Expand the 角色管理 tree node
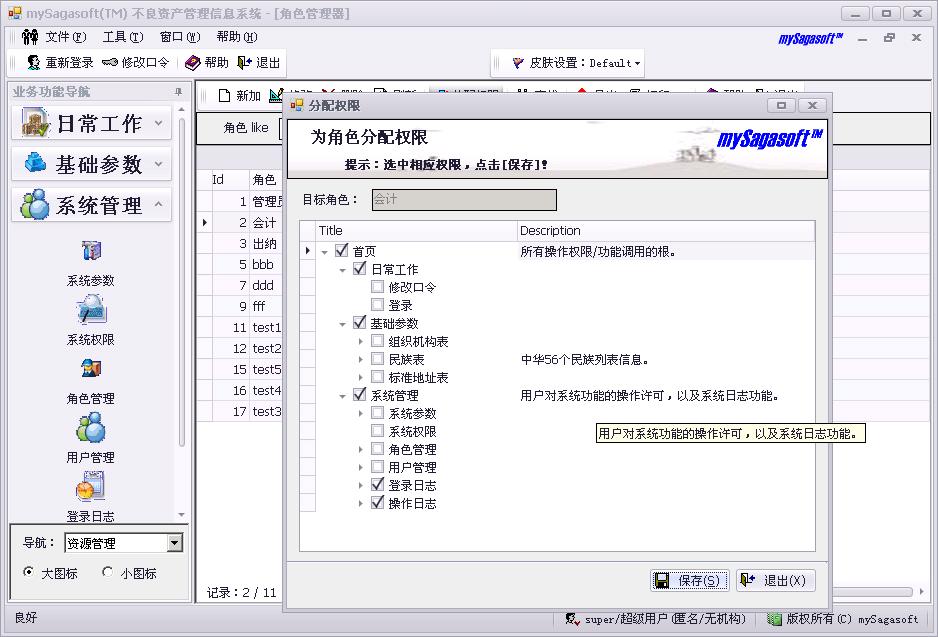Screen dimensions: 938x637 click(360, 449)
